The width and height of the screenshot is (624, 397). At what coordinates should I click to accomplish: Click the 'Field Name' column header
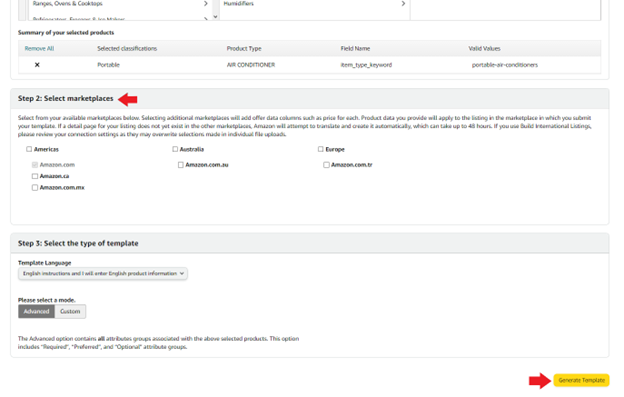(355, 49)
